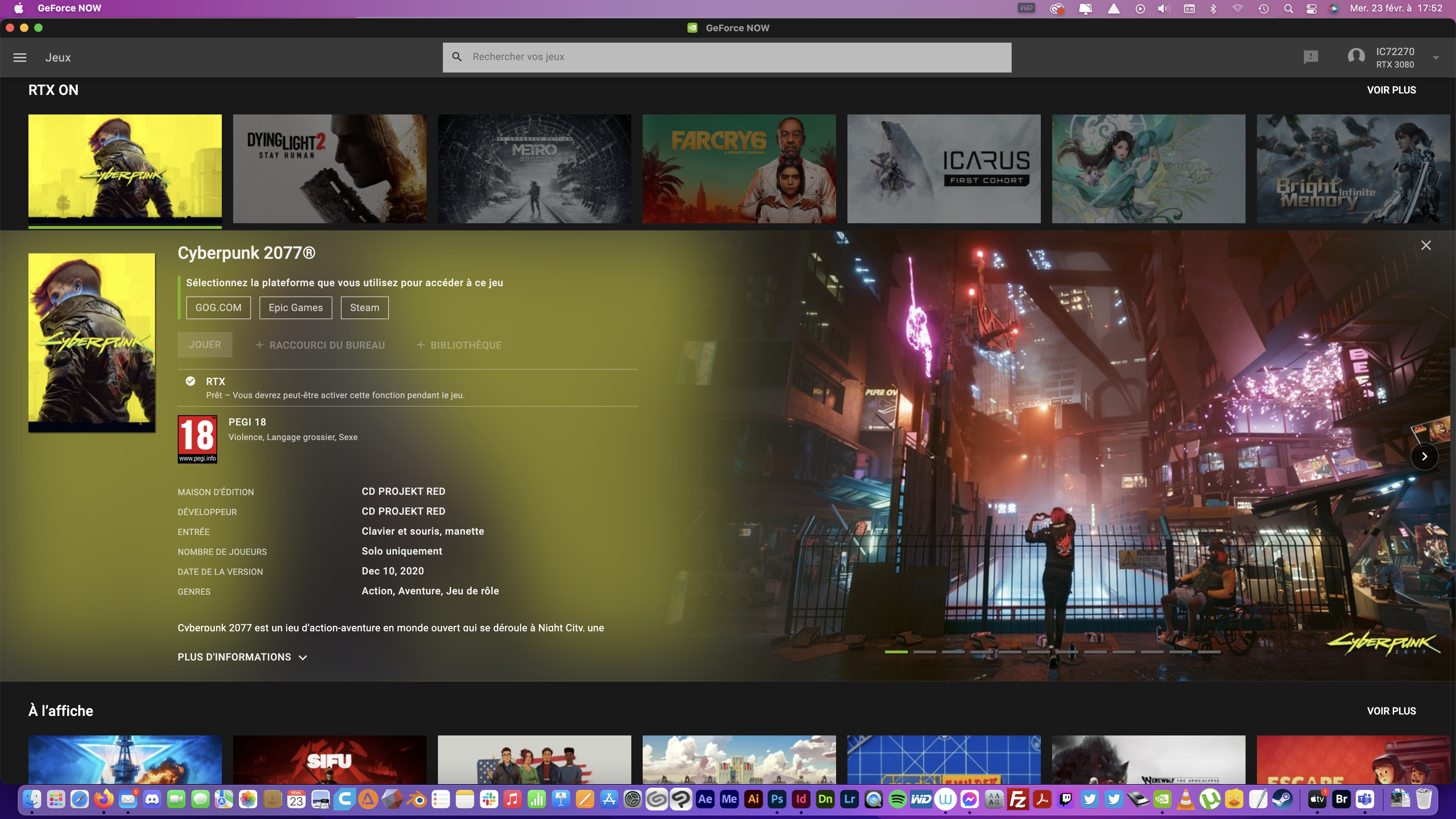The image size is (1456, 819).
Task: Click the first green carousel indicator
Action: [x=896, y=652]
